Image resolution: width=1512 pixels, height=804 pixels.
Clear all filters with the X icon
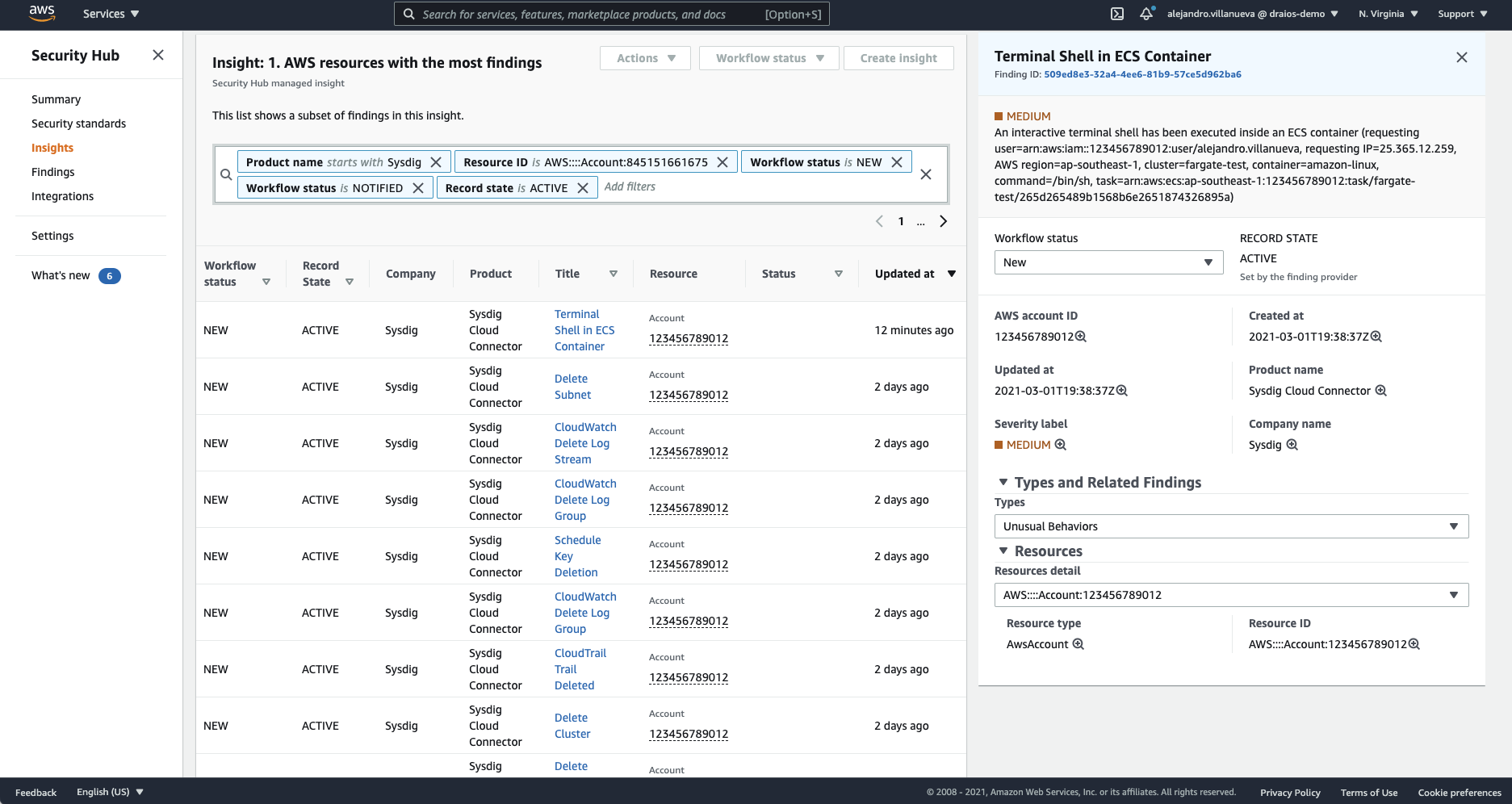926,174
